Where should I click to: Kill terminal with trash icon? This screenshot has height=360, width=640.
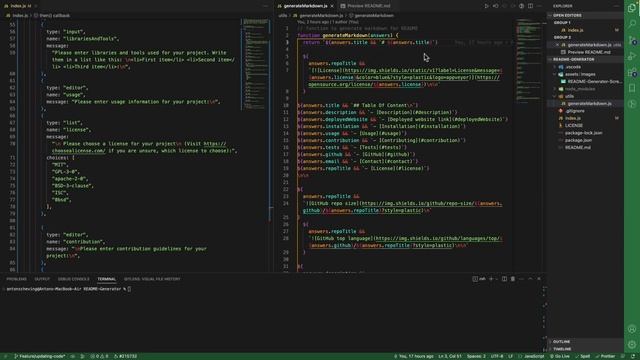(x=513, y=279)
